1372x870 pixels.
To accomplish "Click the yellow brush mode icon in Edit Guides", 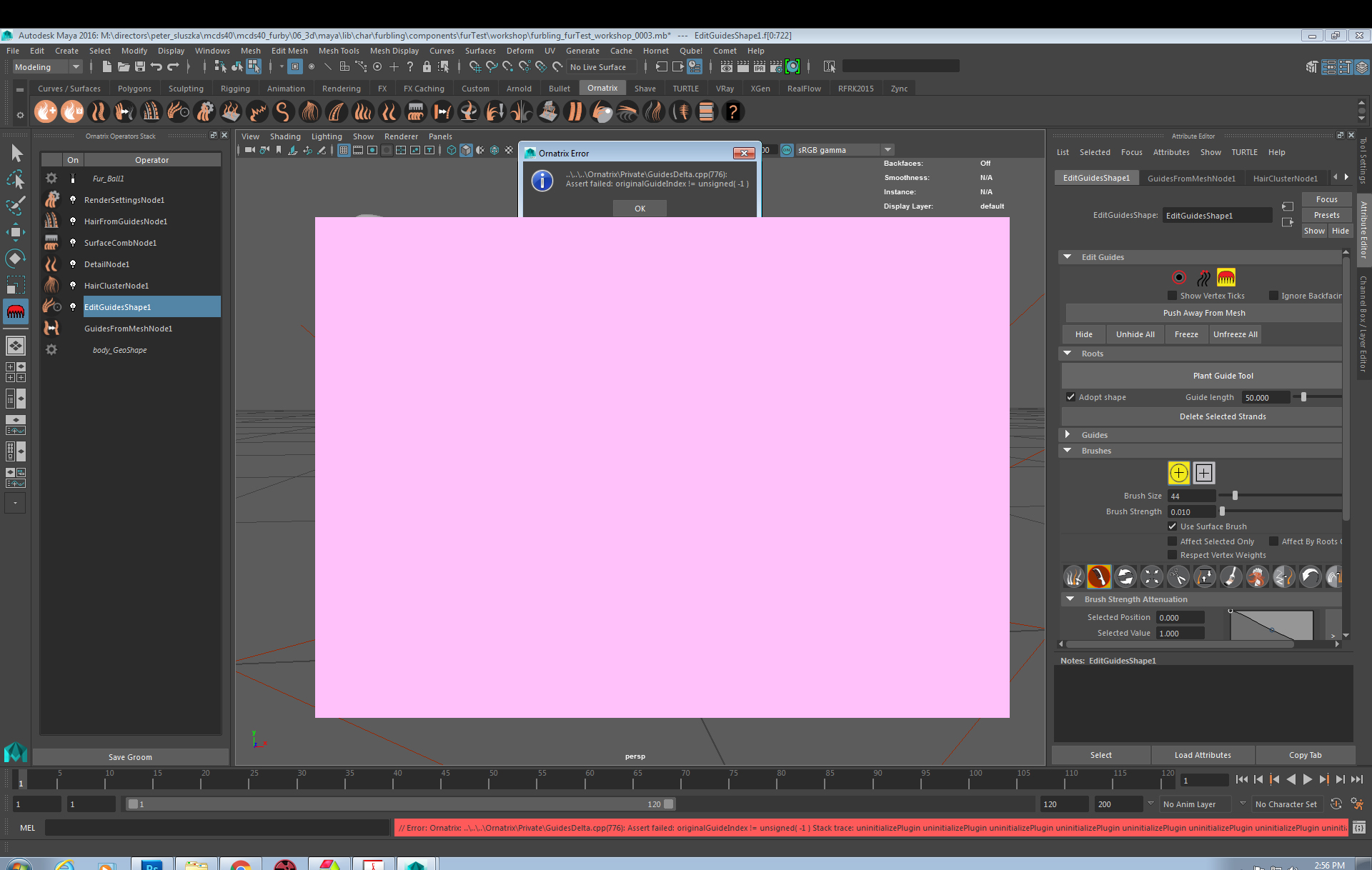I will tap(1226, 278).
